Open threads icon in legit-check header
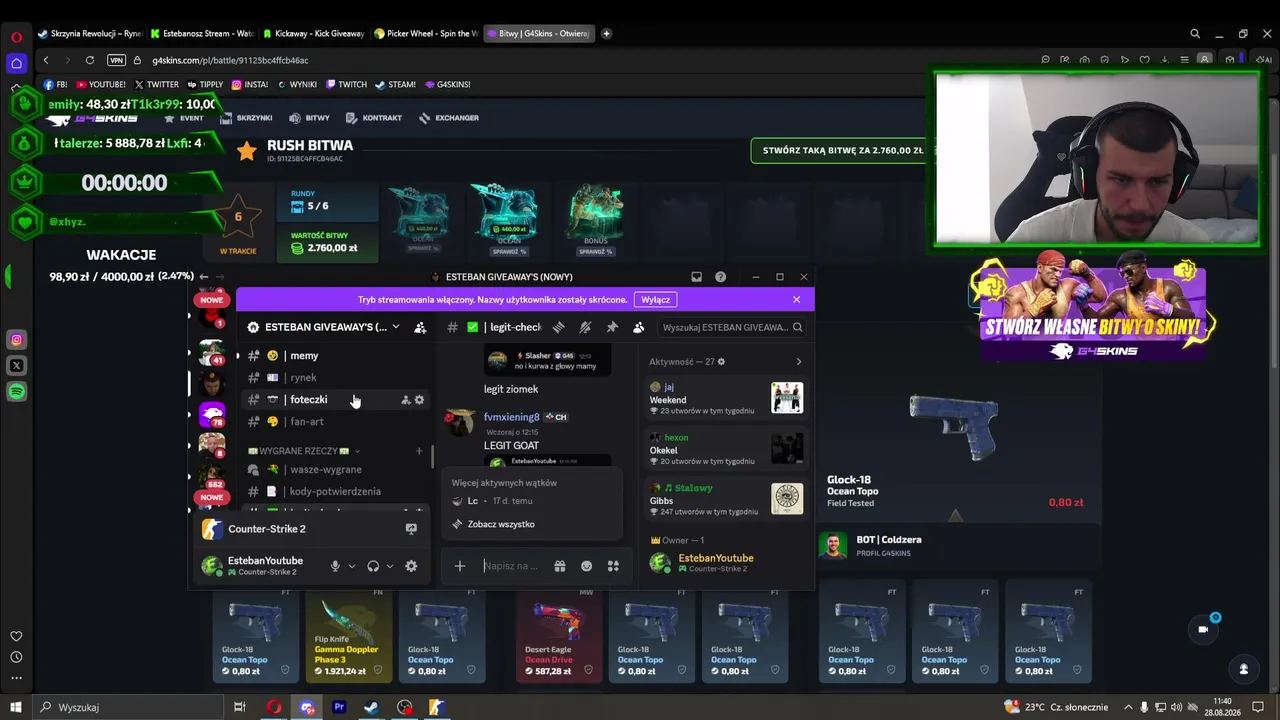This screenshot has width=1280, height=720. pyautogui.click(x=559, y=327)
